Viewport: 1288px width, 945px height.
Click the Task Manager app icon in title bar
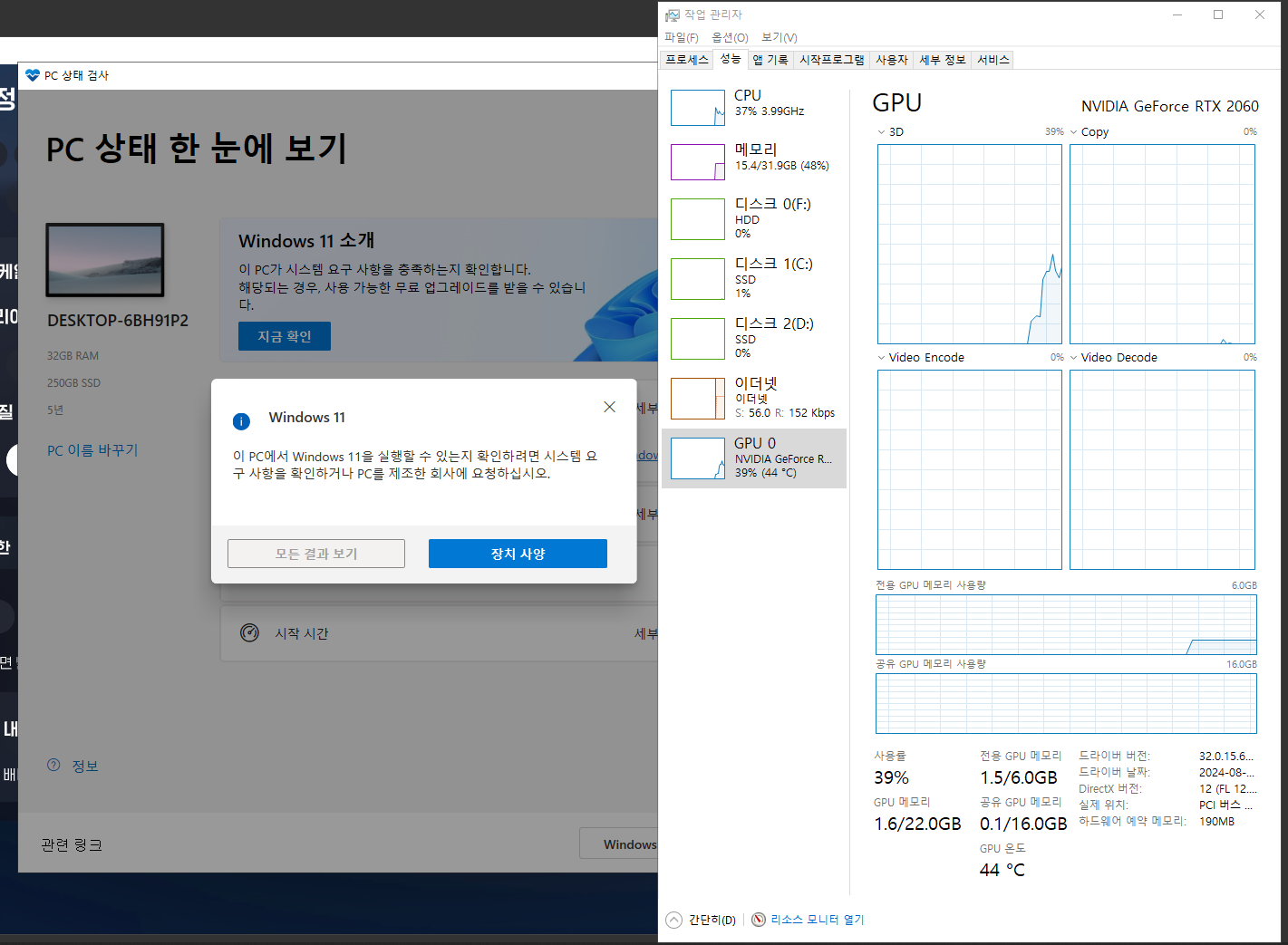pos(672,14)
